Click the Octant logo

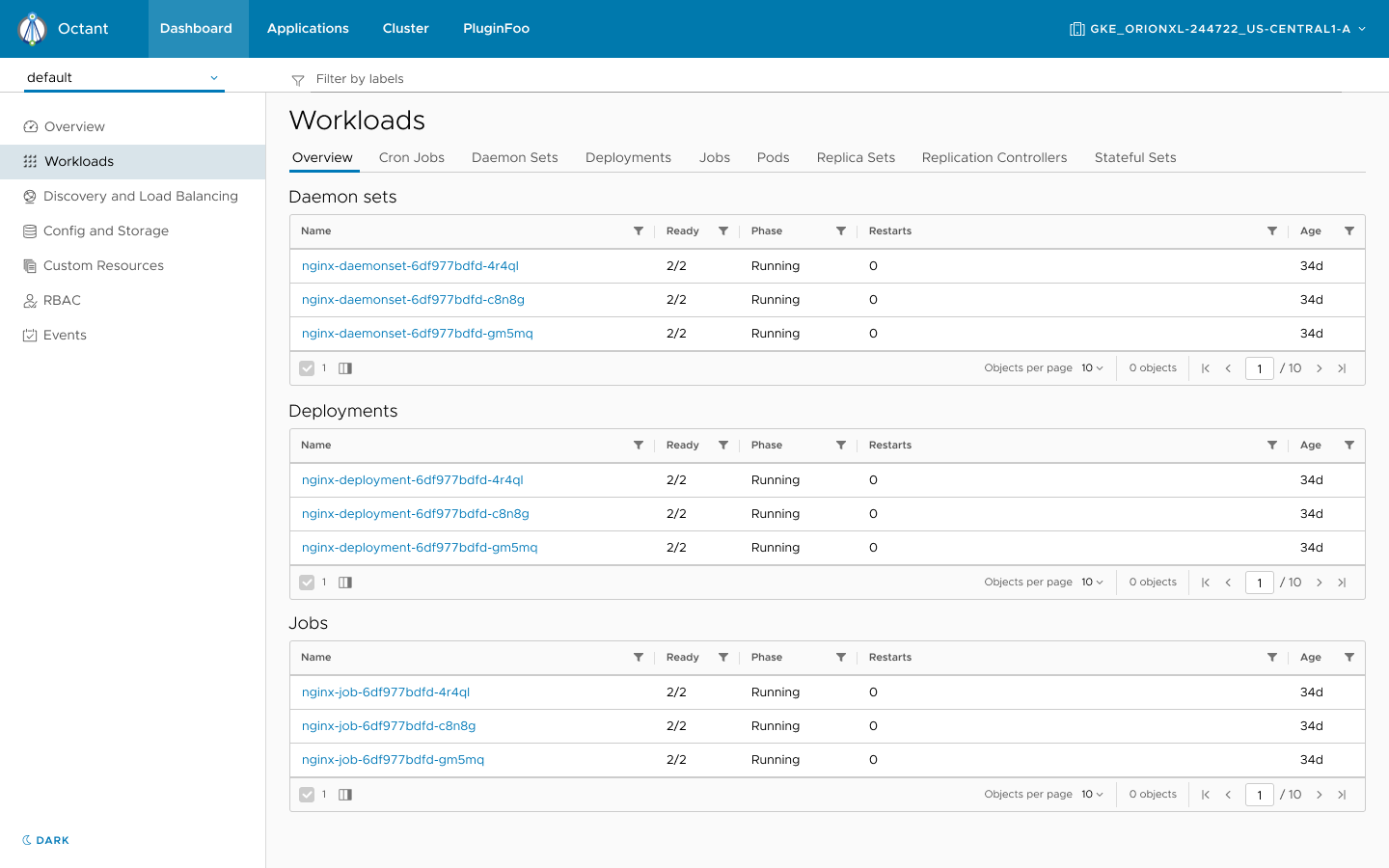point(32,28)
